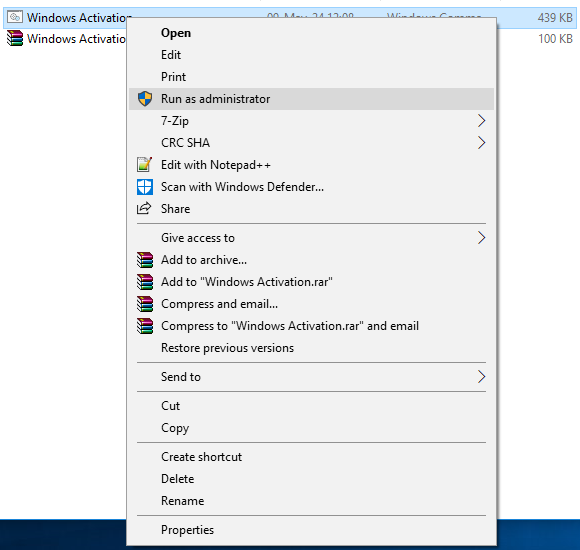Choose Edit with Notepad++
Screen dimensions: 580x550
(311, 165)
